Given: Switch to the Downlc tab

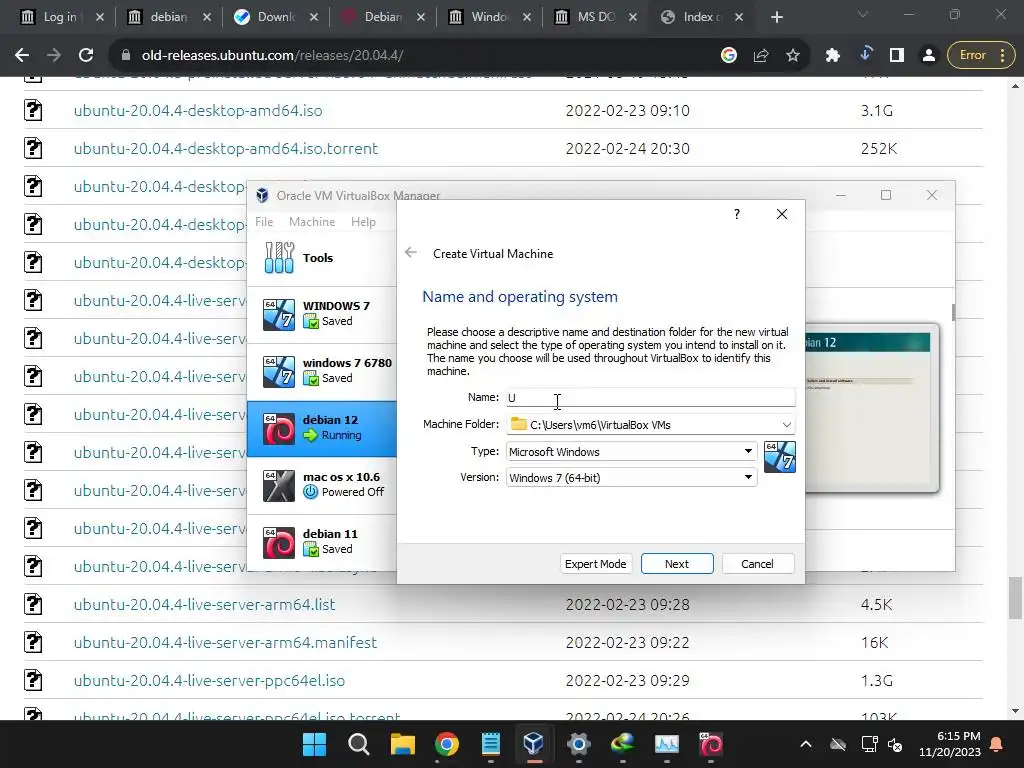Looking at the screenshot, I should pyautogui.click(x=276, y=18).
